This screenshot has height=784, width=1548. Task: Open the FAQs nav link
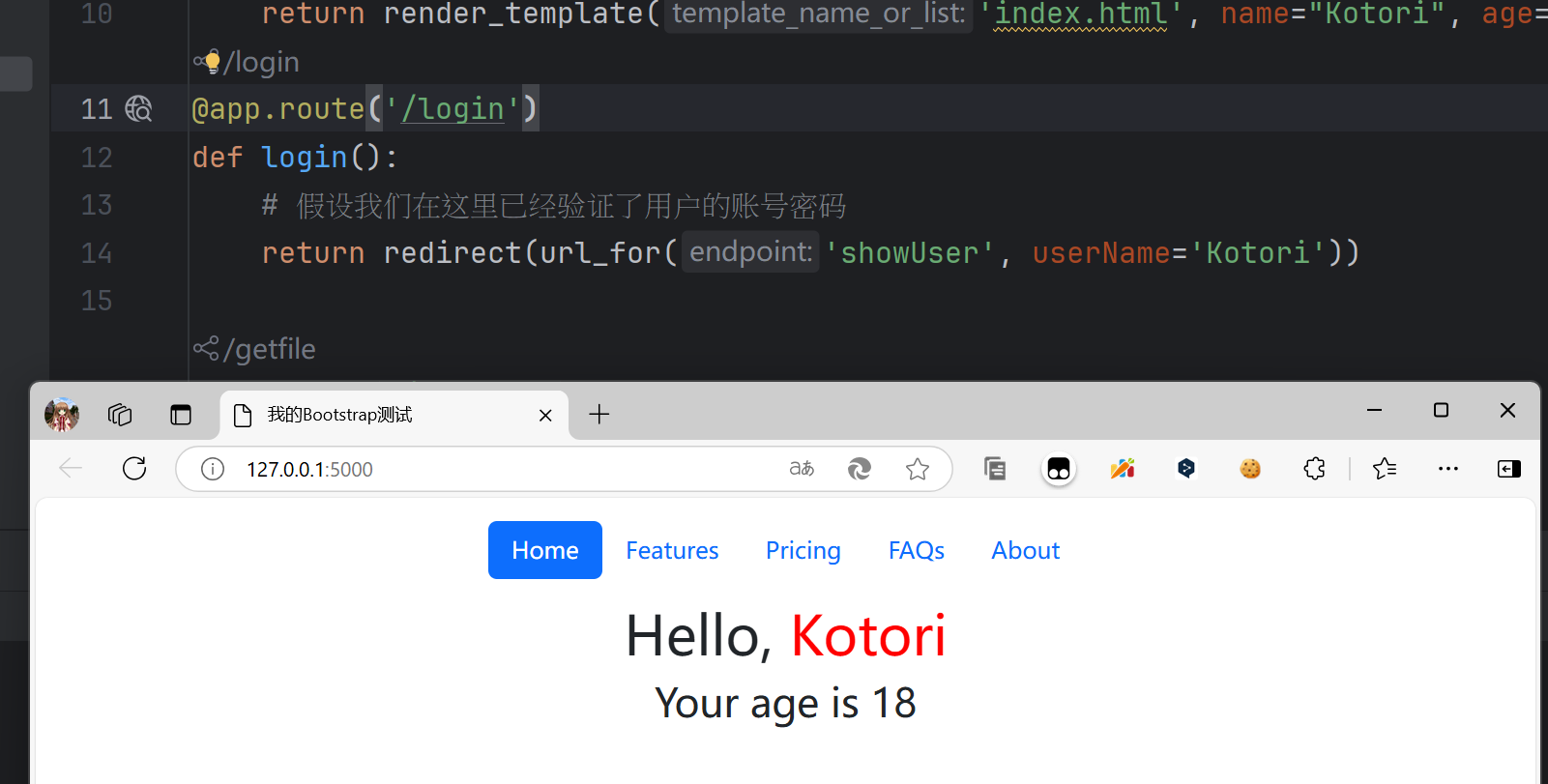(916, 550)
